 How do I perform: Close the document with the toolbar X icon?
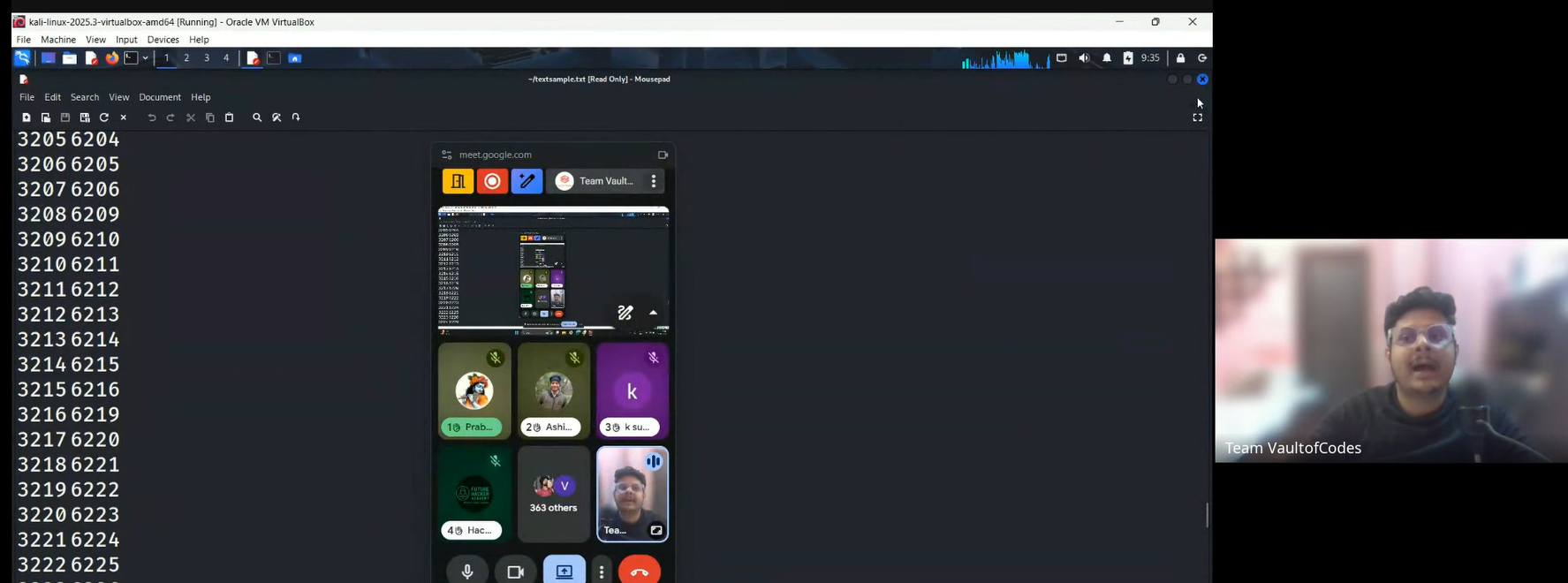(x=124, y=117)
